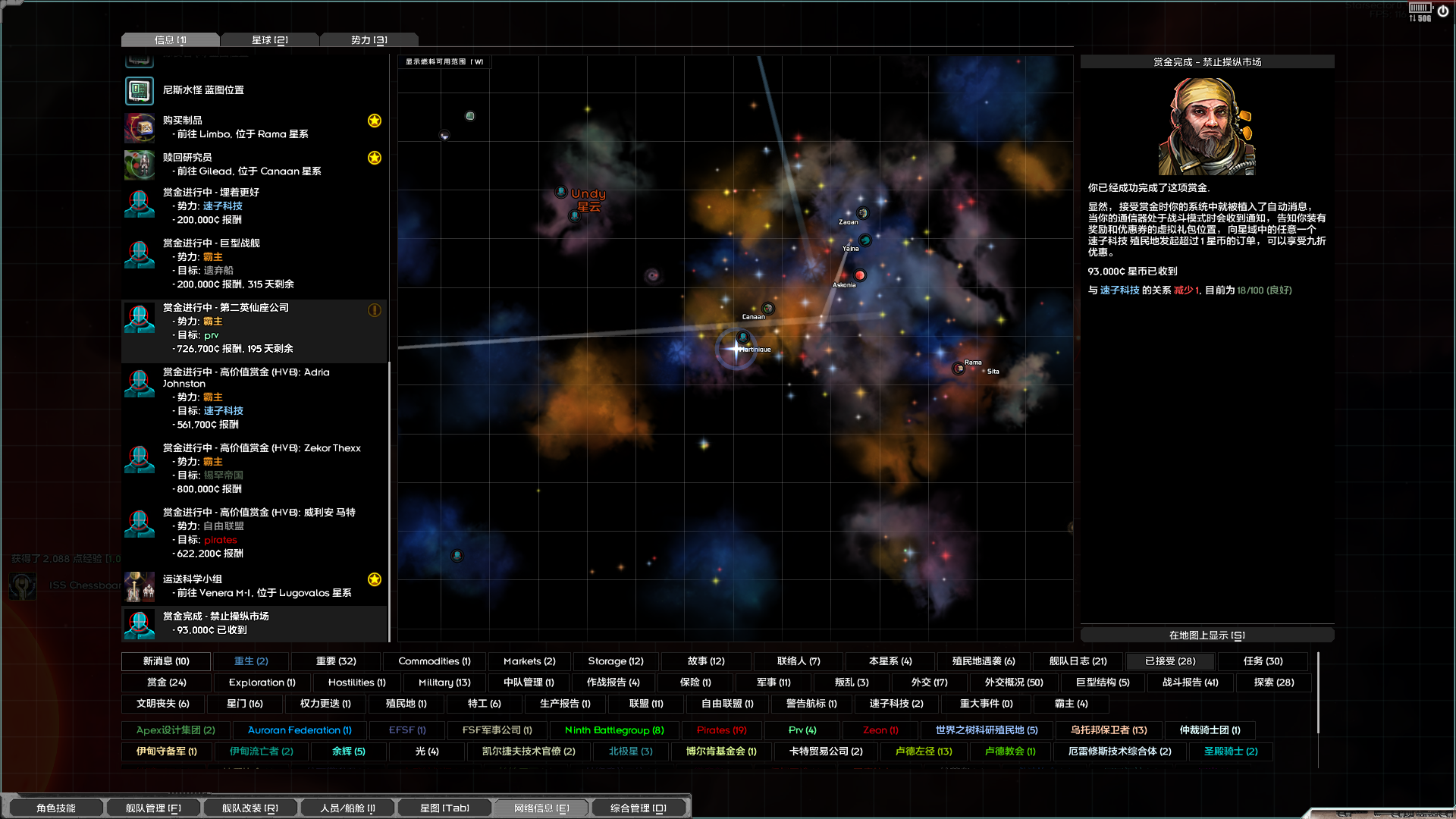This screenshot has height=819, width=1456.
Task: Click the 运送科学小组 mission icon
Action: (x=140, y=586)
